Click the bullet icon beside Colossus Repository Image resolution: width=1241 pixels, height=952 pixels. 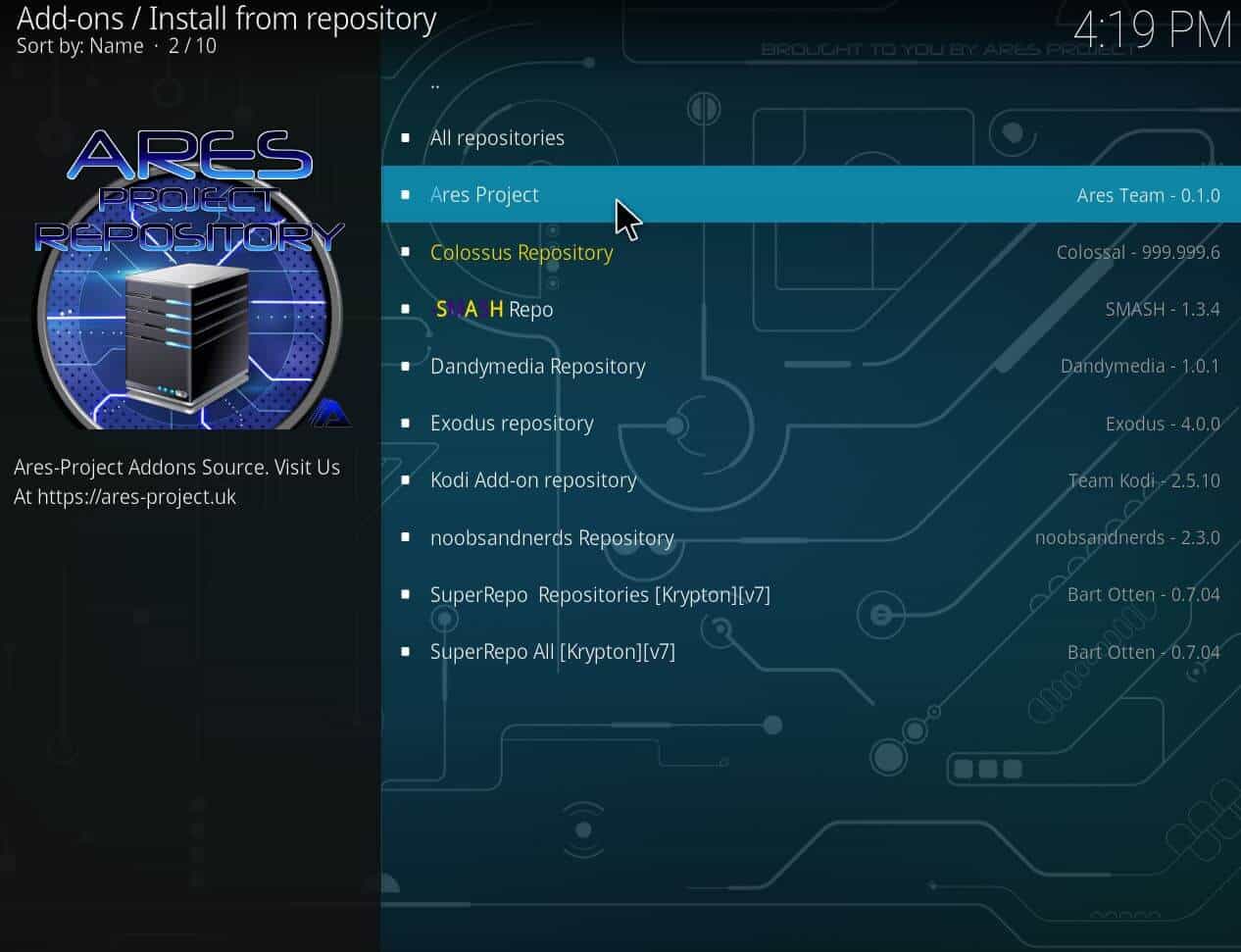[x=406, y=252]
